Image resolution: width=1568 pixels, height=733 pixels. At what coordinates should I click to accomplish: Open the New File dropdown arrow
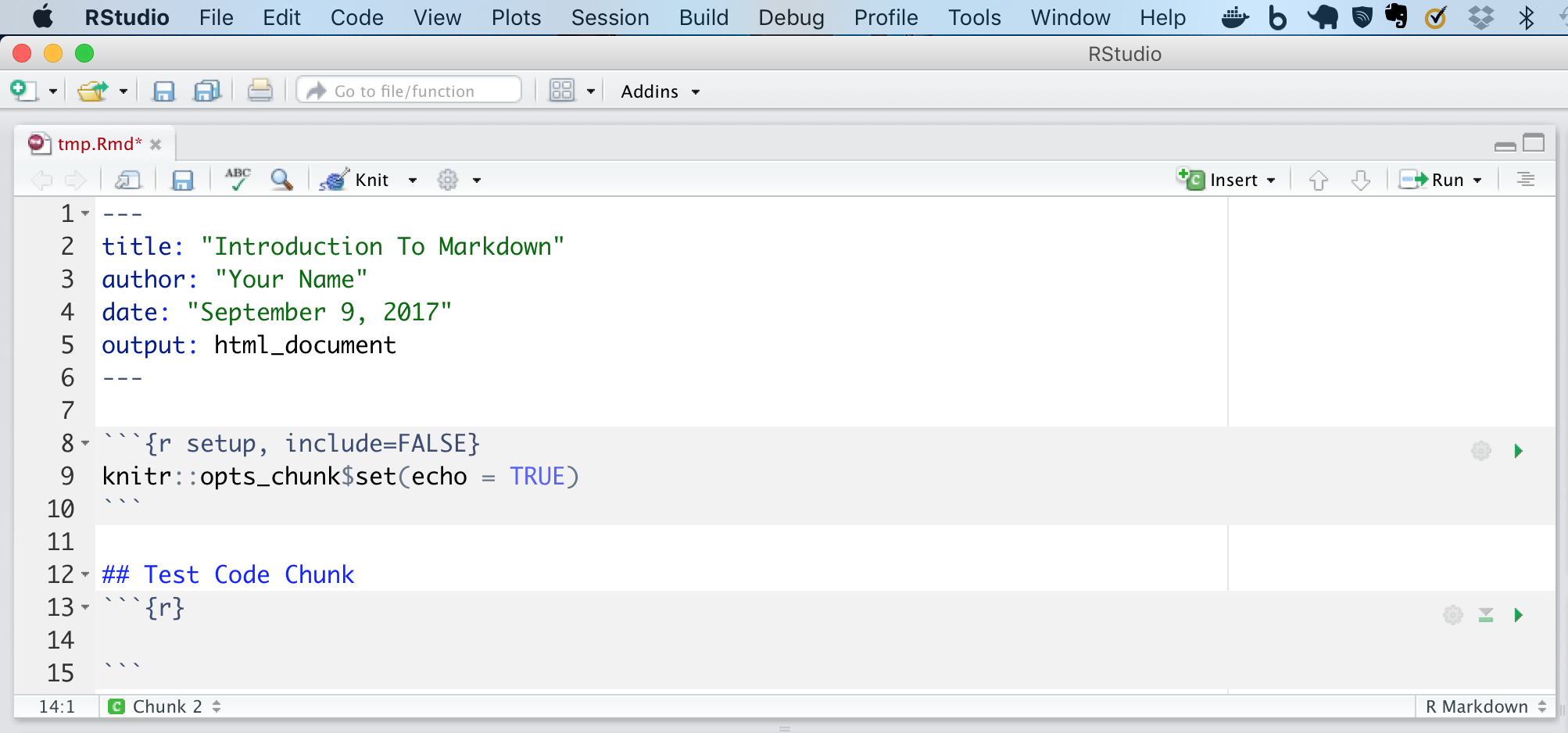[52, 91]
